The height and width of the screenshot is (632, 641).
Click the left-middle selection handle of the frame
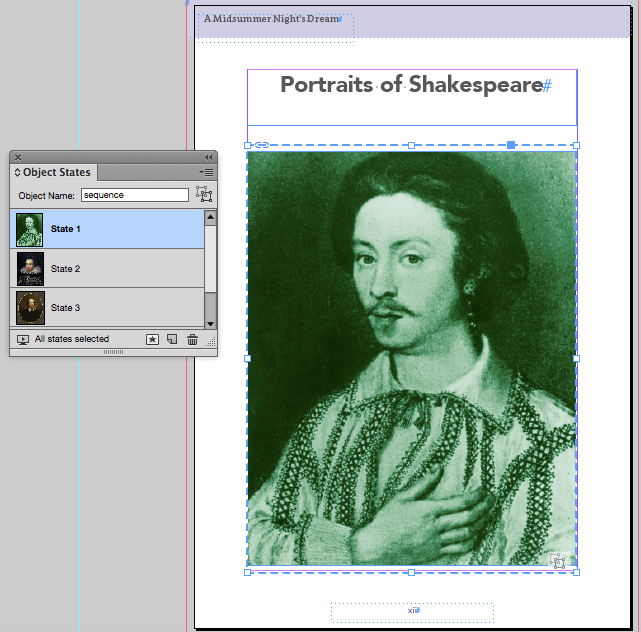pos(247,359)
